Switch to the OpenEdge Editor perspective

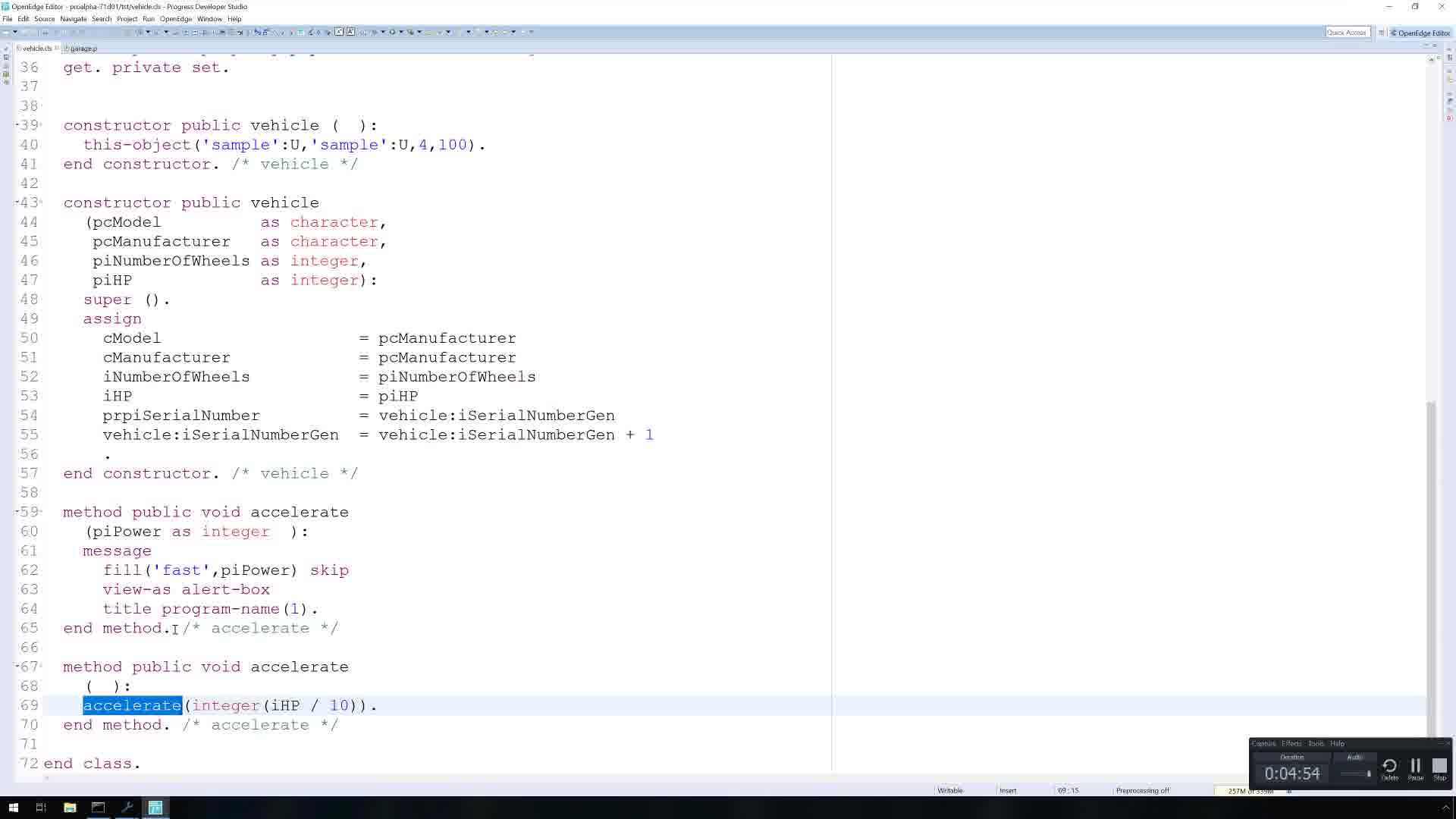point(1420,33)
